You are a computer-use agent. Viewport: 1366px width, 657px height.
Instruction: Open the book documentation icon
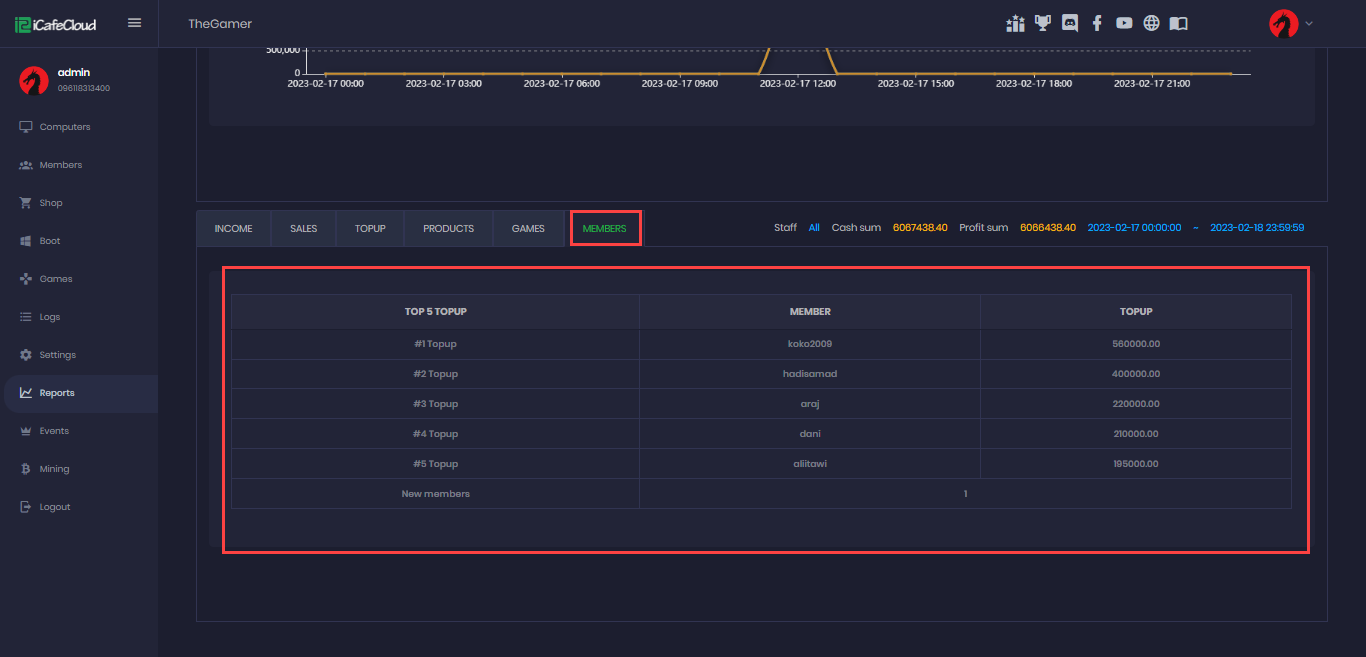click(1179, 23)
